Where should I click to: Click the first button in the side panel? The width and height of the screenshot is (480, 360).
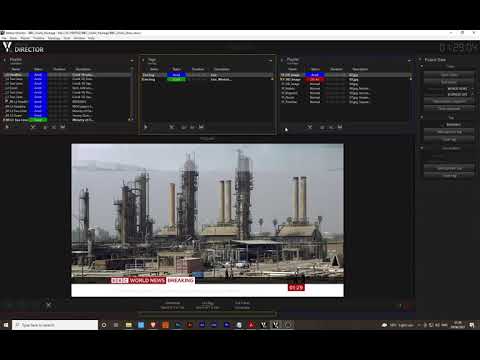click(449, 75)
